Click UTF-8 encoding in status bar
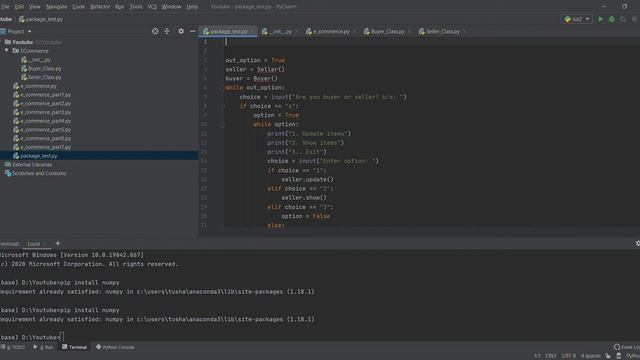640x360 pixels. tap(569, 356)
